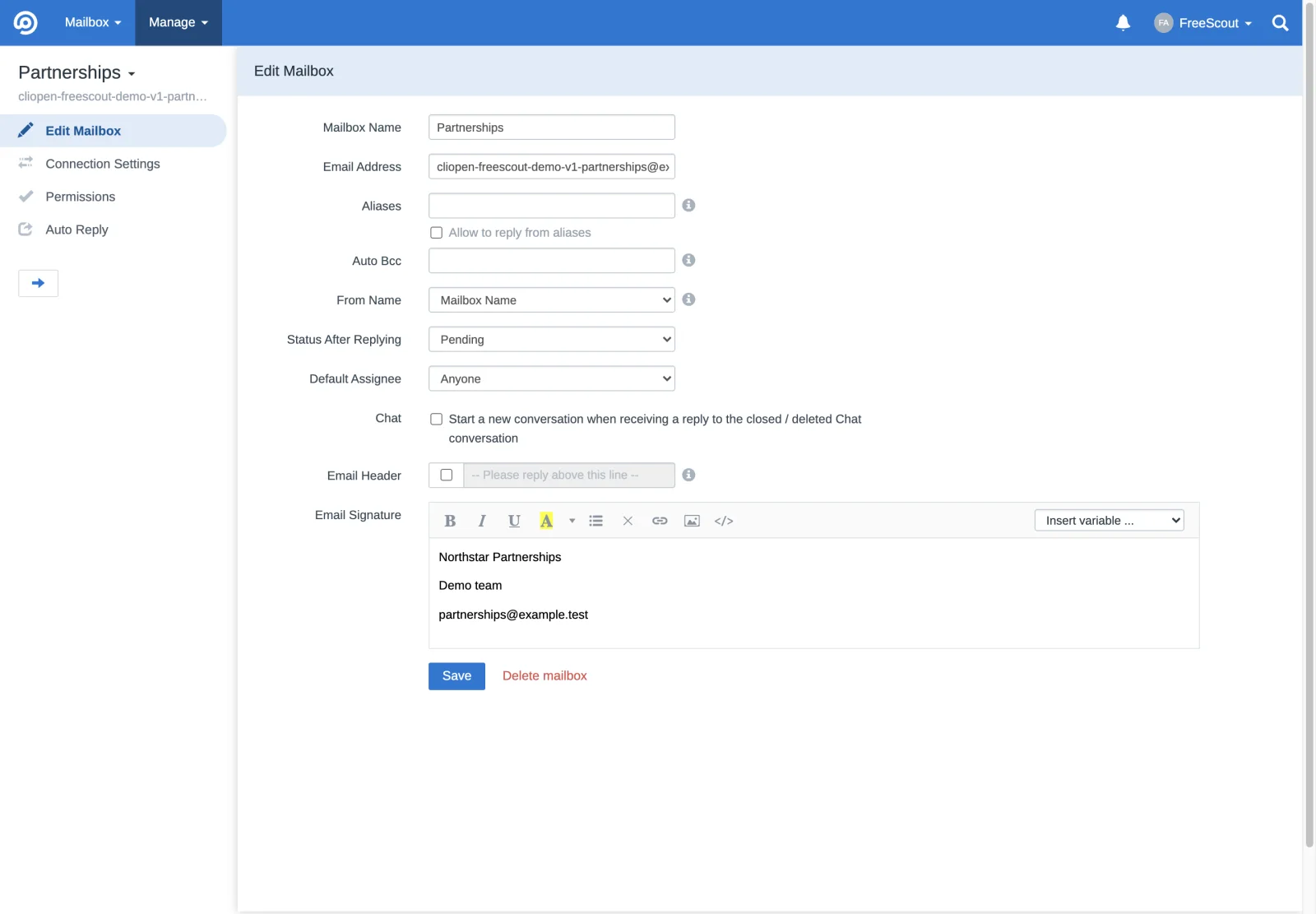
Task: Open the Mailbox top menu
Action: click(x=93, y=22)
